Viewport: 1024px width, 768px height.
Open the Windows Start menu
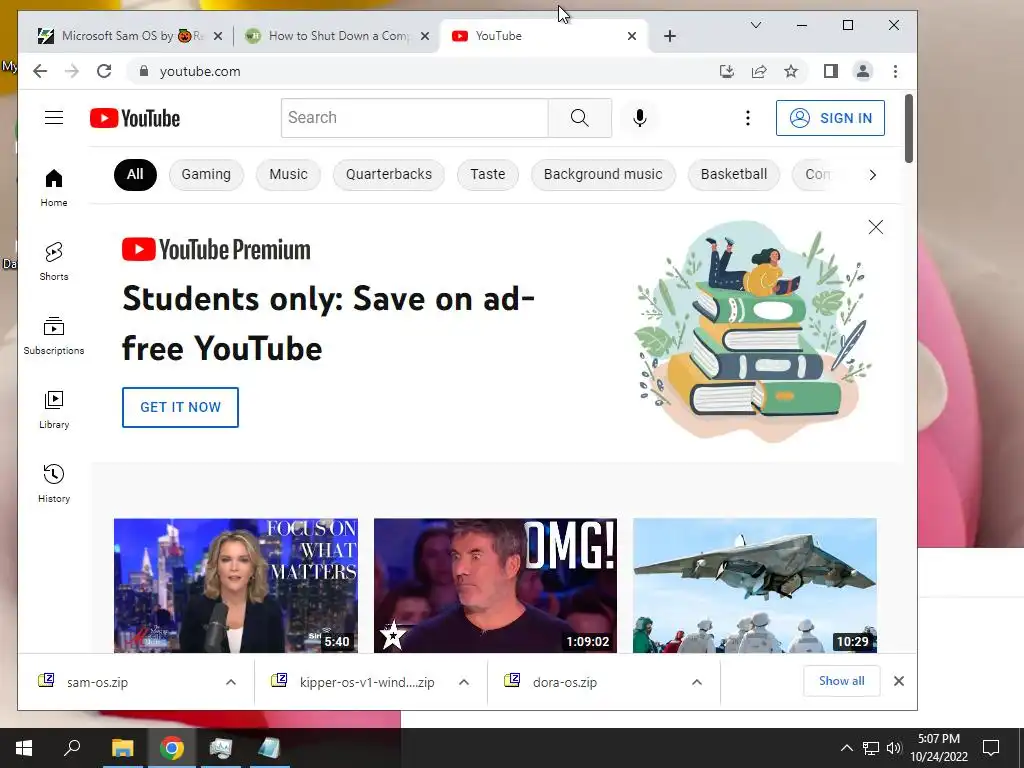[24, 748]
